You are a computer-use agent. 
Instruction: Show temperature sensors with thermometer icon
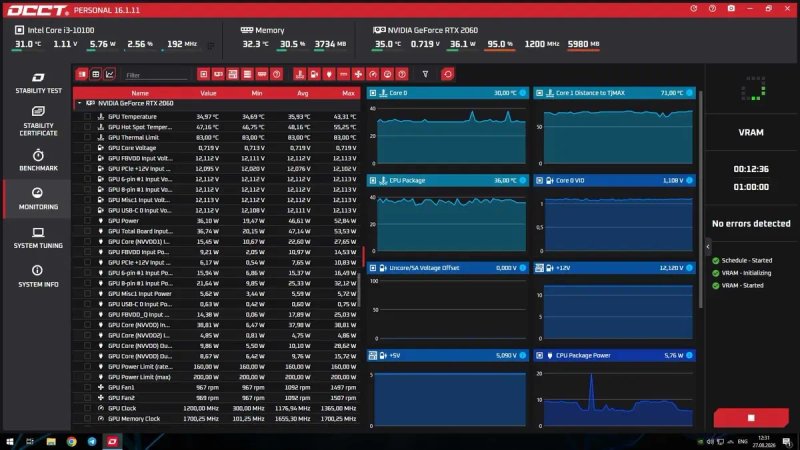[299, 74]
